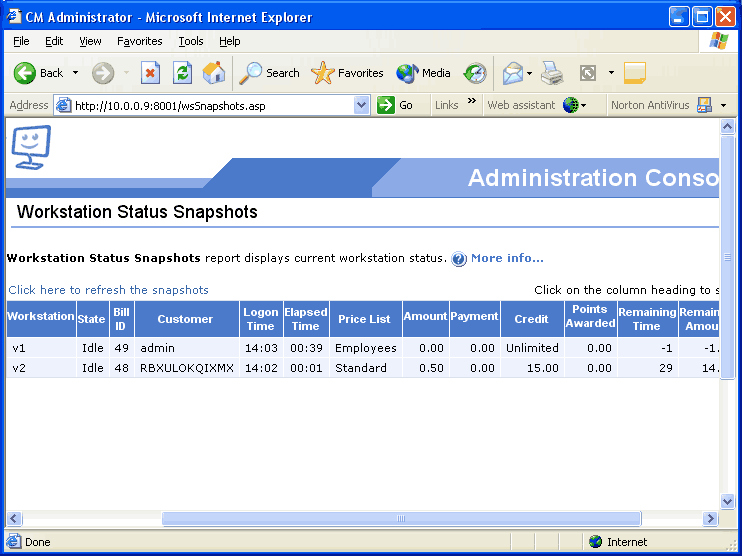Open the address bar dropdown list
This screenshot has height=556, width=742.
(x=361, y=105)
